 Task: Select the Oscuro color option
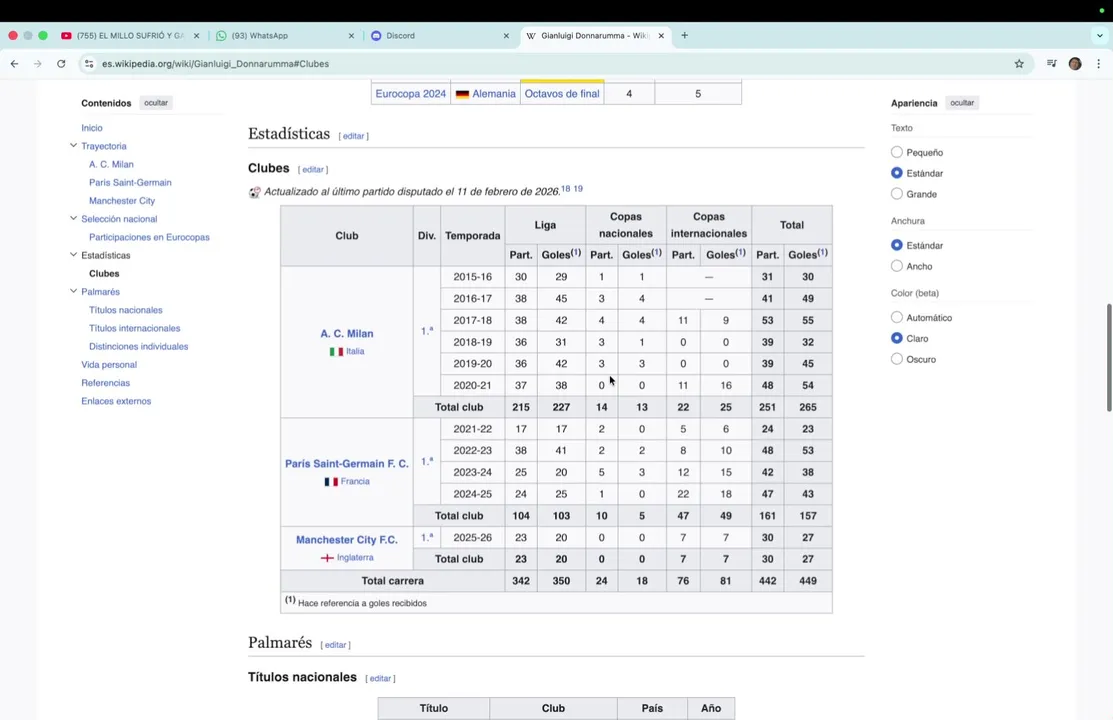coord(897,359)
